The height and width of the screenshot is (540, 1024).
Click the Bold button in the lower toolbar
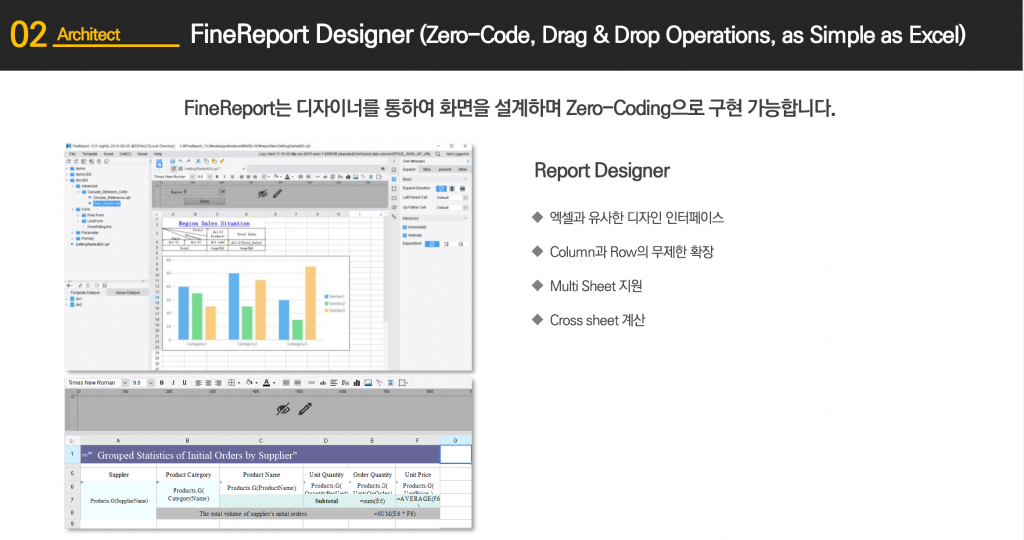tap(161, 382)
